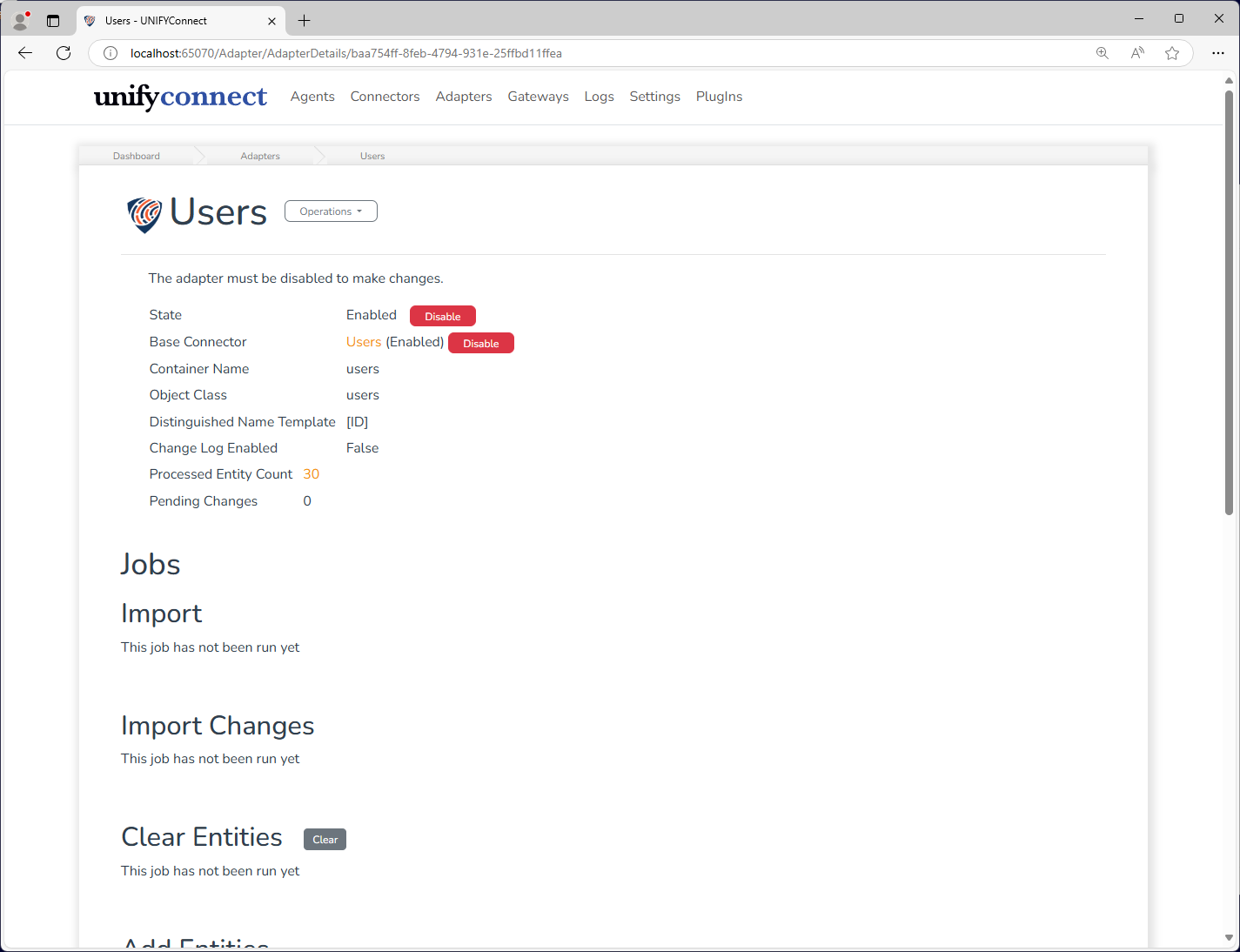
Task: Click the Change Log Enabled value False
Action: (x=363, y=448)
